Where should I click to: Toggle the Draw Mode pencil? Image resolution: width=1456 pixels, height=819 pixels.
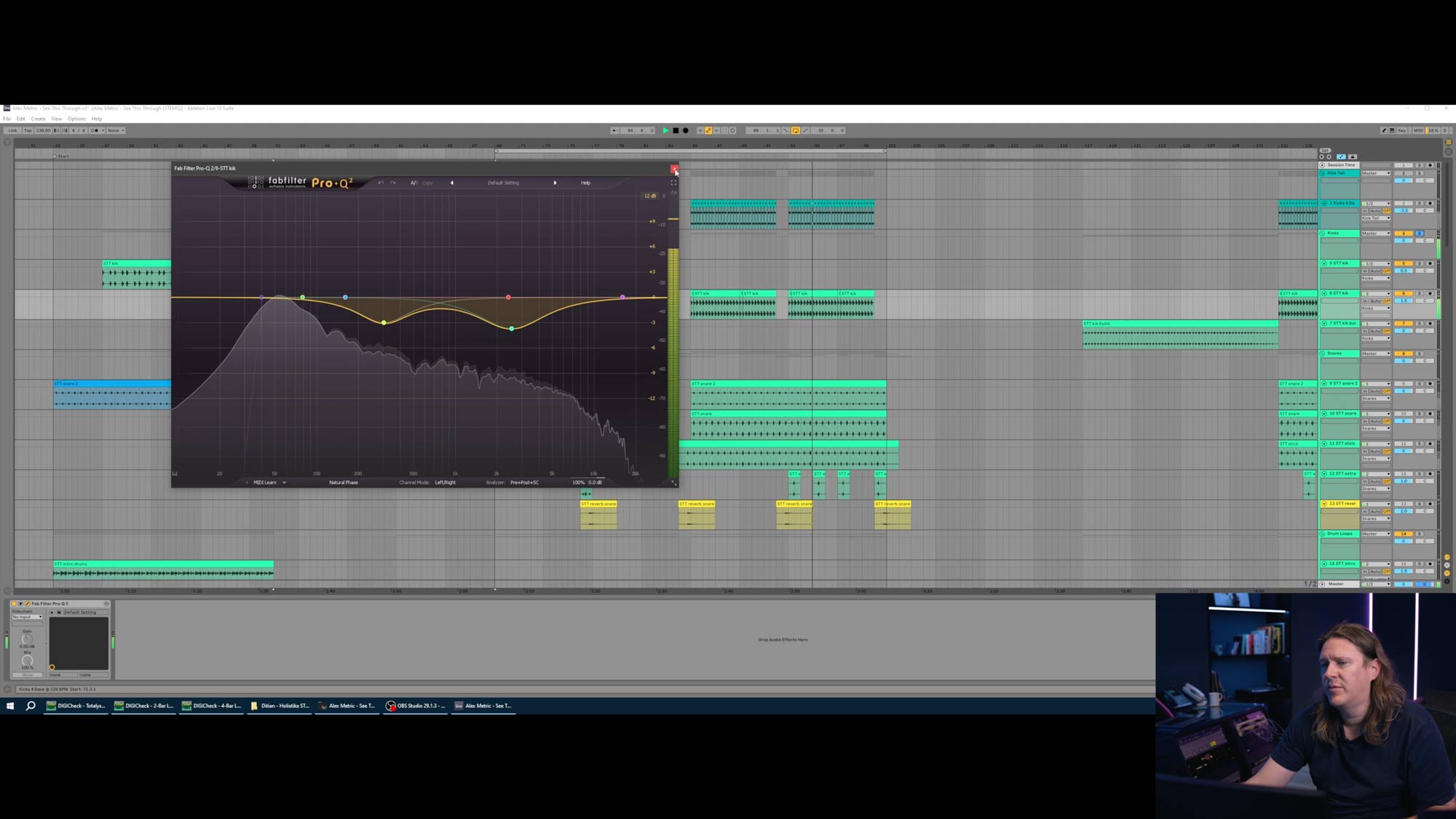(1384, 130)
